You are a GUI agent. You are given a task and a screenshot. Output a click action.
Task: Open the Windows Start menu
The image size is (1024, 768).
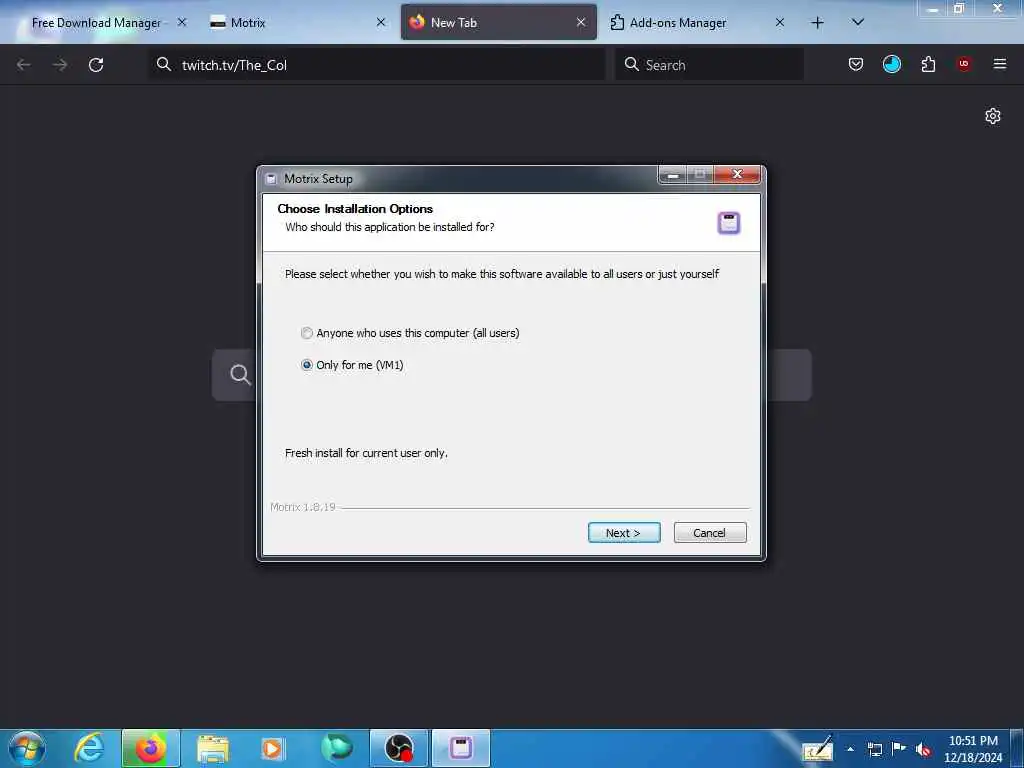(x=27, y=748)
